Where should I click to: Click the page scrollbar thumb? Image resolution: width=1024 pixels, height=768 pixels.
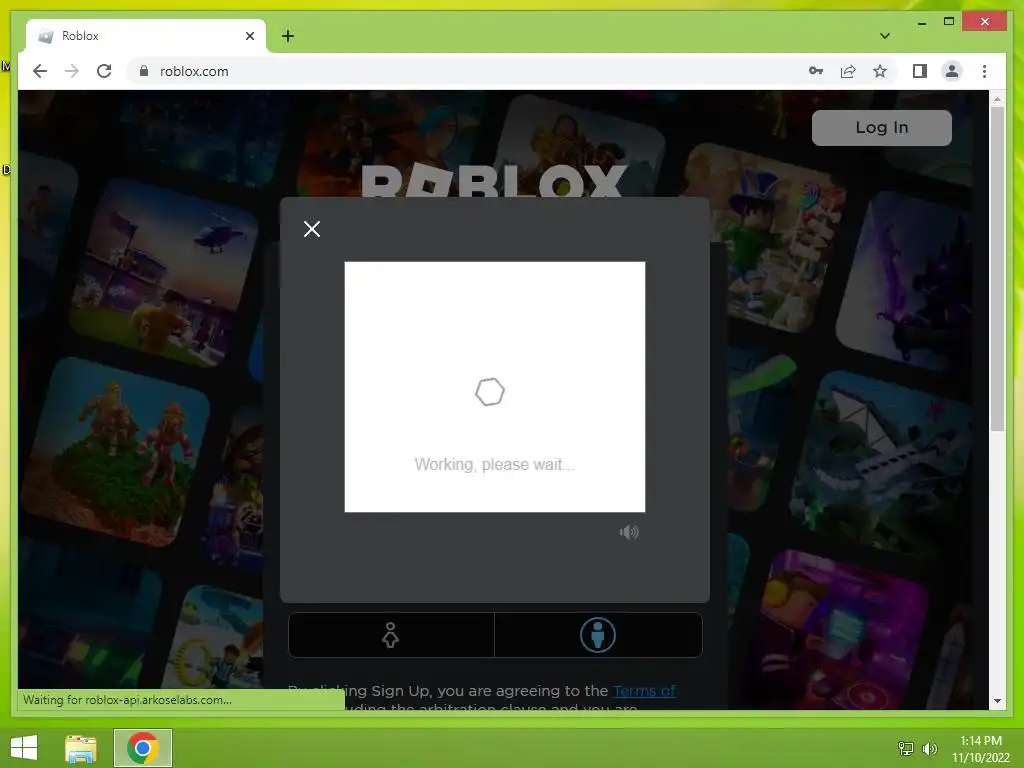[997, 268]
